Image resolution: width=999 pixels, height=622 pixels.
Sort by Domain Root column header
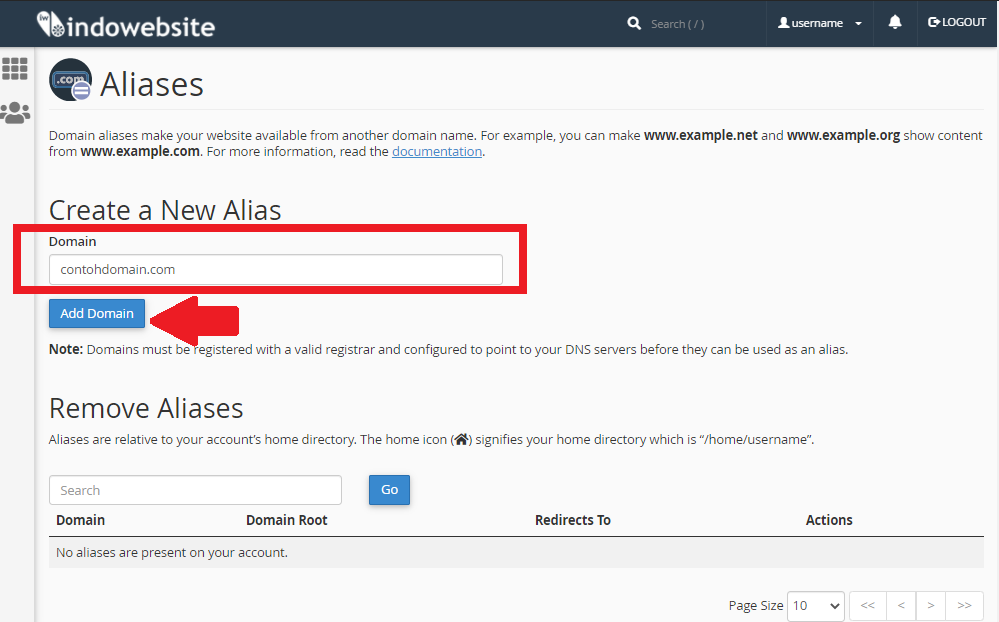coord(286,520)
